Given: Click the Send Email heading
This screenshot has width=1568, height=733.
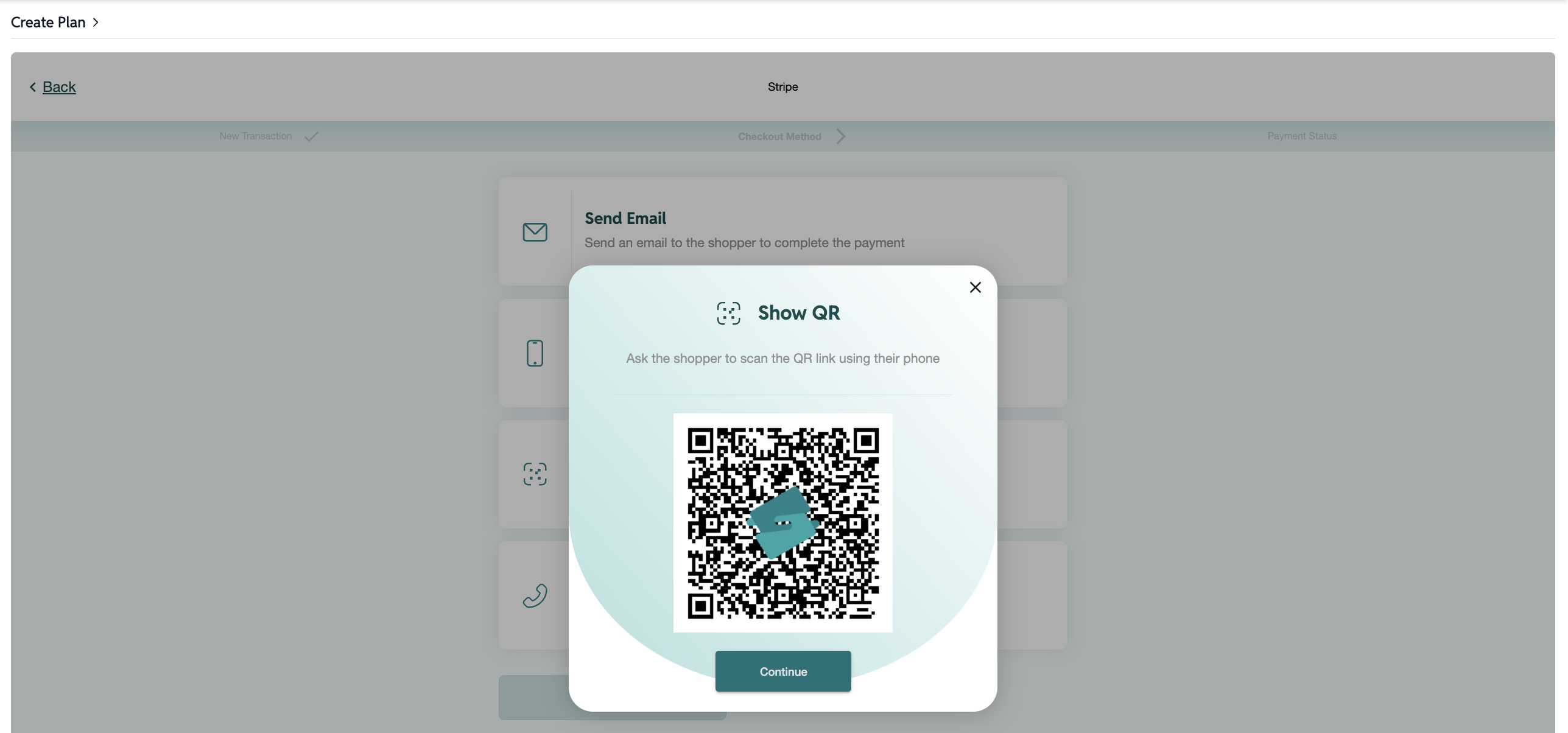Looking at the screenshot, I should click(625, 218).
